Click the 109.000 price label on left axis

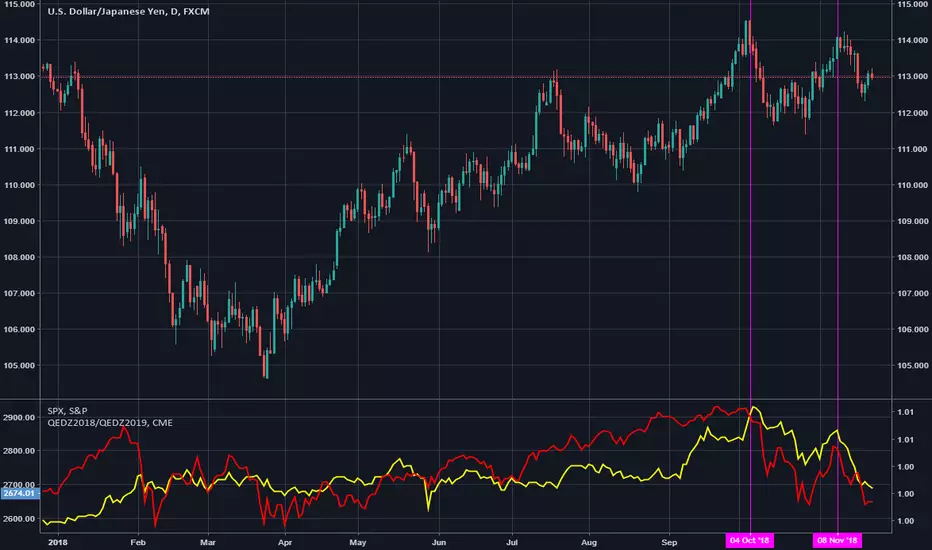click(x=19, y=221)
